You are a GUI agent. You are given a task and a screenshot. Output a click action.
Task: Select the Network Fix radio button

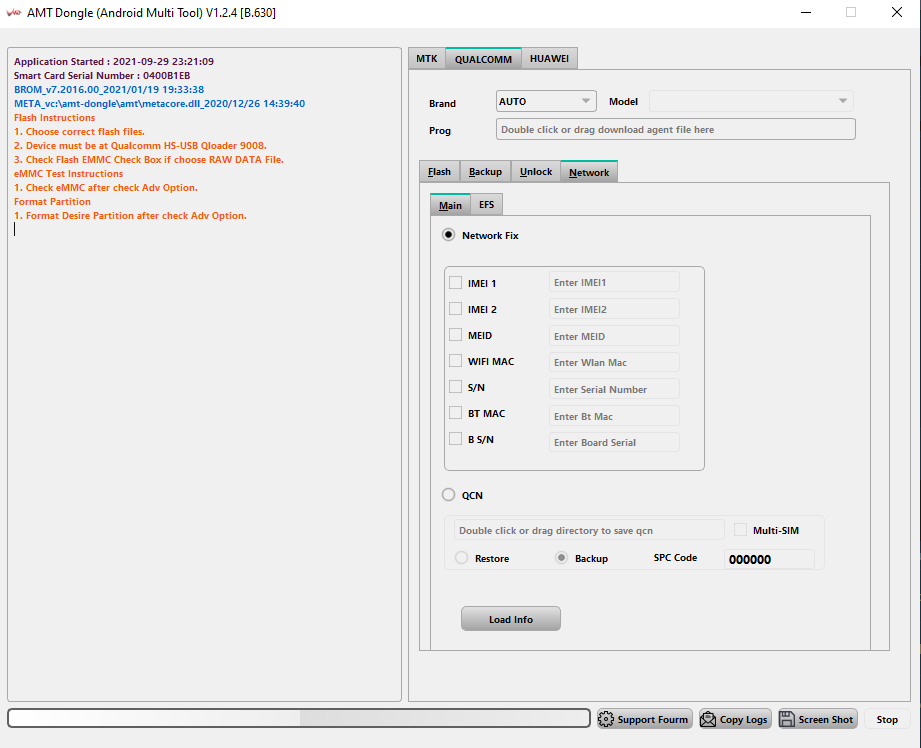coord(448,235)
